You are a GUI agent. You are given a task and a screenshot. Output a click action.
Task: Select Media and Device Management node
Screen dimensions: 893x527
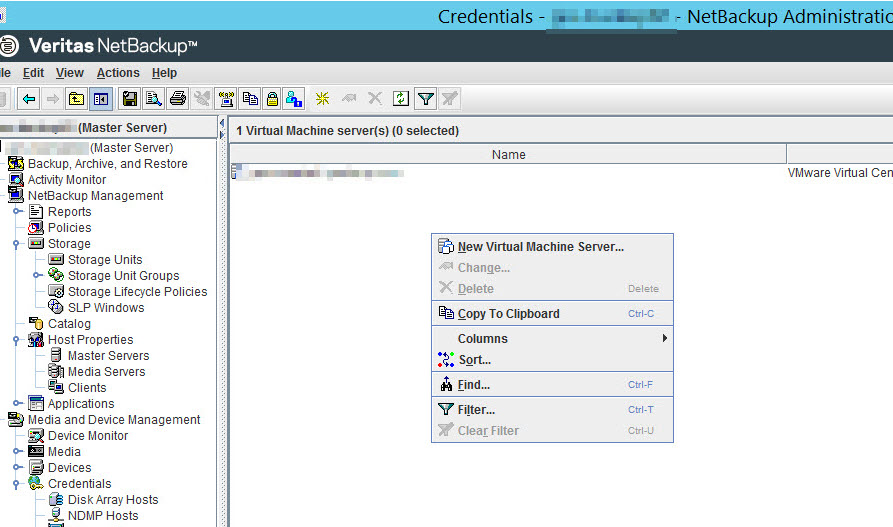tap(114, 419)
